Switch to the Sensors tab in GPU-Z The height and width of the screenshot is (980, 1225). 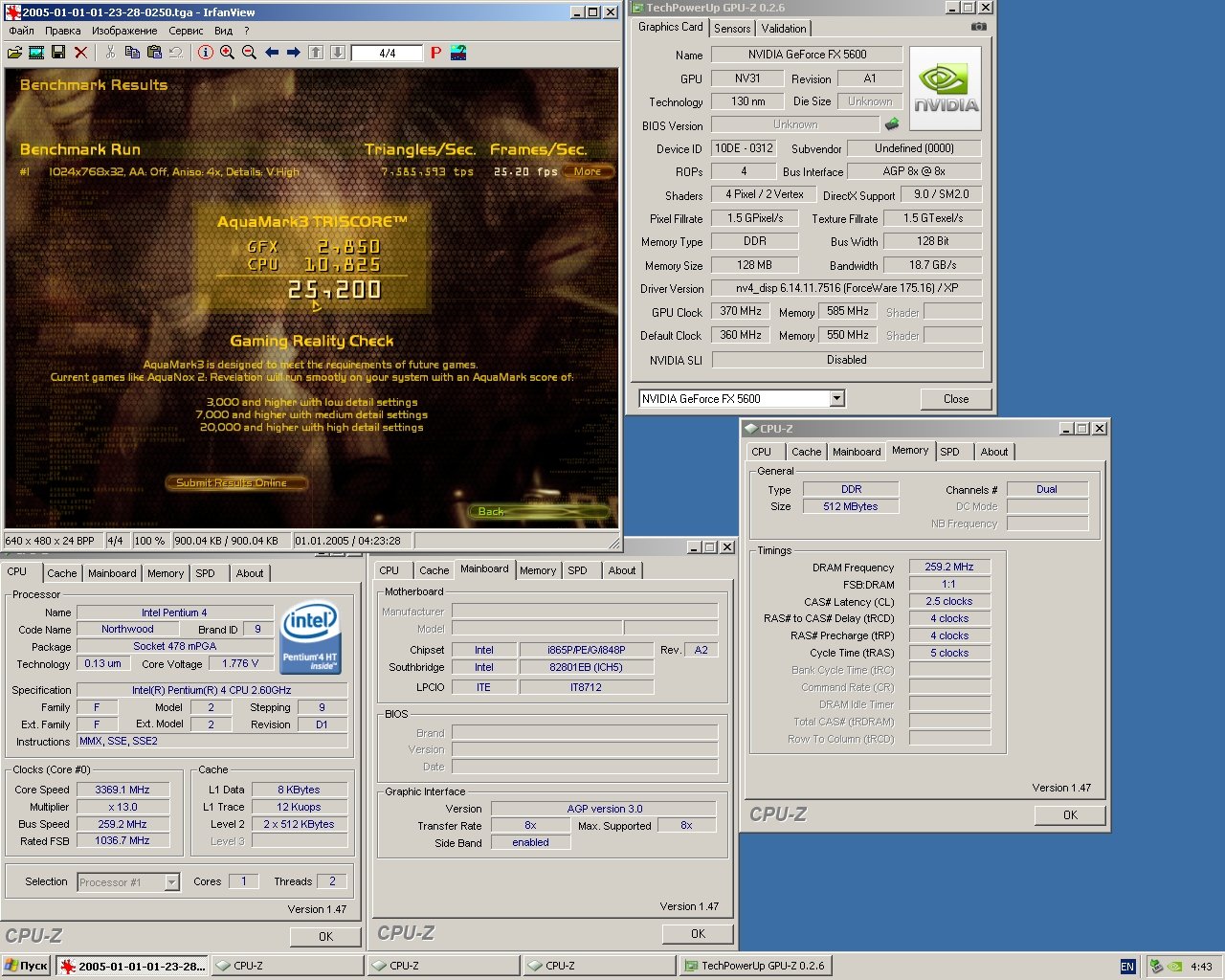733,29
